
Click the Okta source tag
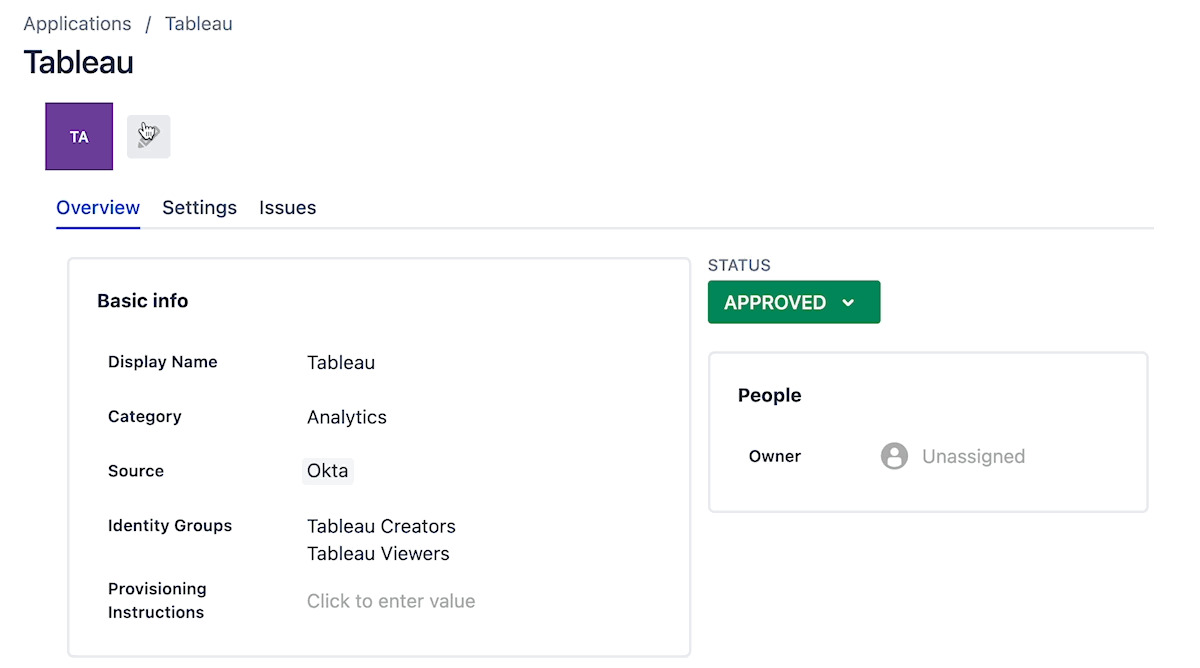(x=328, y=471)
